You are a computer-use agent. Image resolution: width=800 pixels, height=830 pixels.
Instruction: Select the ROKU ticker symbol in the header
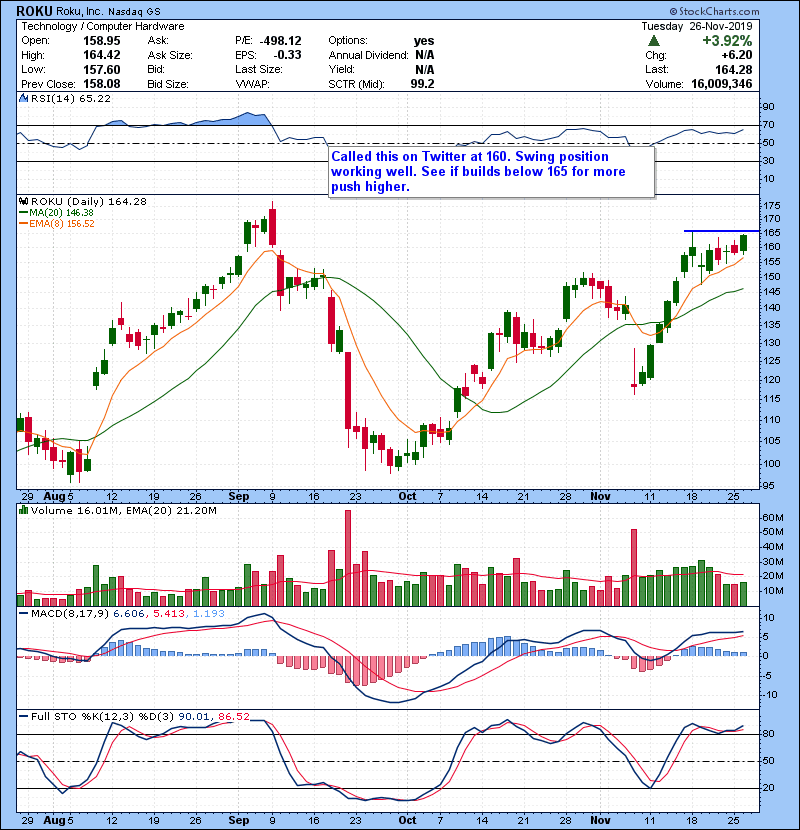pyautogui.click(x=34, y=11)
